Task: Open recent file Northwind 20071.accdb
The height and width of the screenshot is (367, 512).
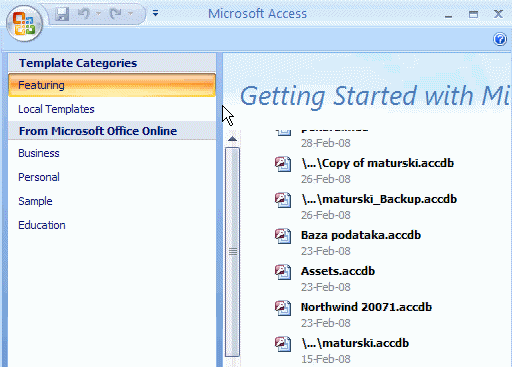Action: coord(366,307)
